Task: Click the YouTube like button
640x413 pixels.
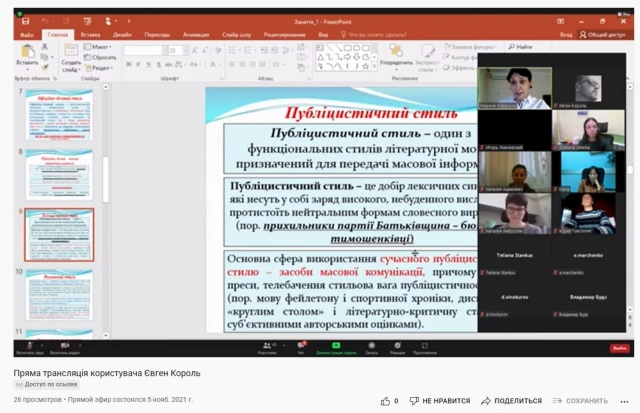Action: (x=386, y=401)
